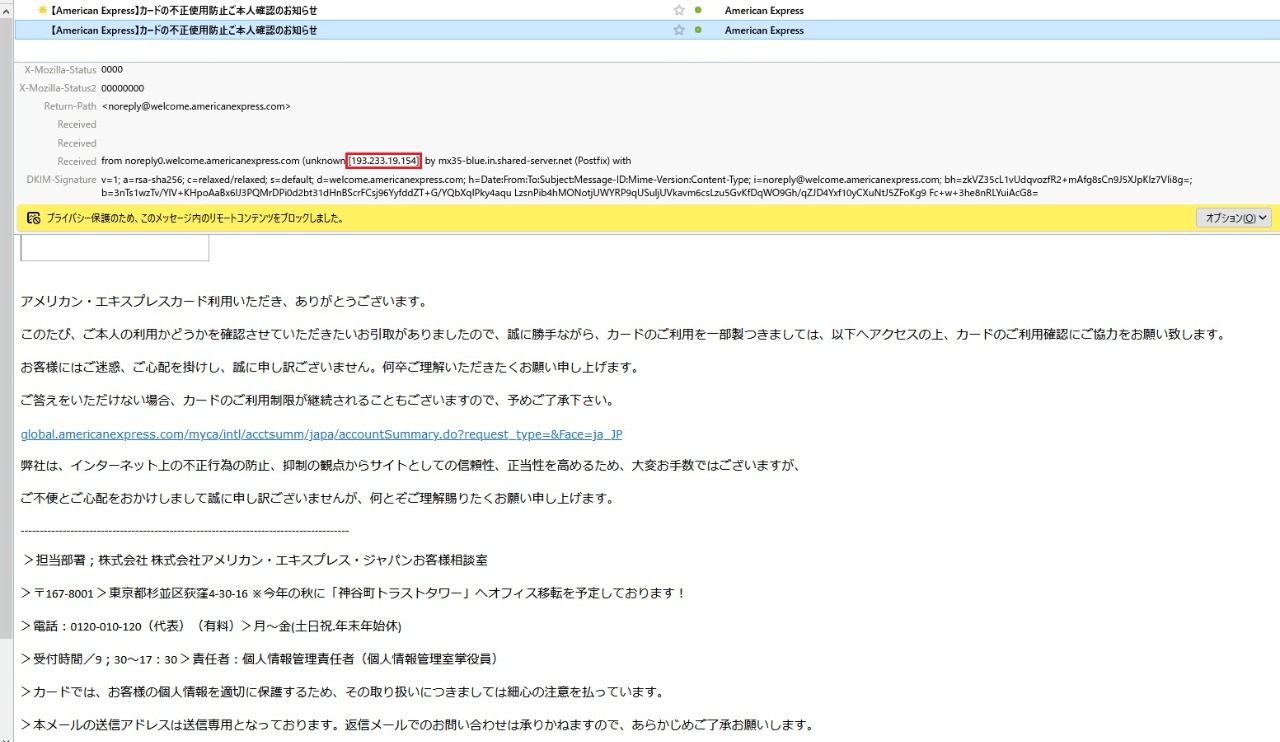
Task: Click the privacy blocked-content icon in yellow bar
Action: click(33, 217)
